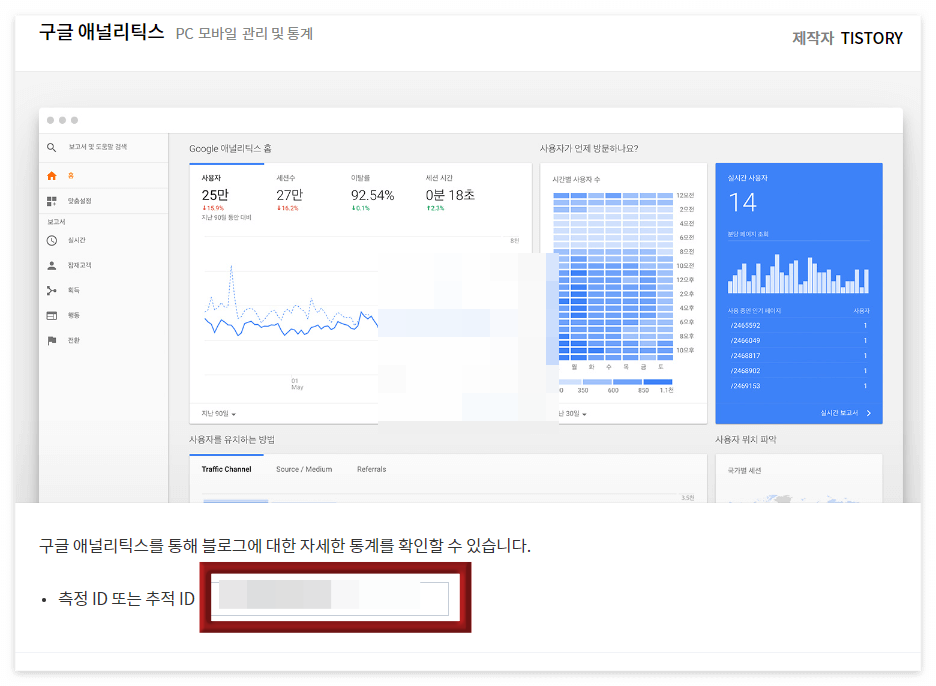Click the Google 애널리틱스 홈 heading
Viewport: 936px width, 686px height.
click(x=230, y=149)
